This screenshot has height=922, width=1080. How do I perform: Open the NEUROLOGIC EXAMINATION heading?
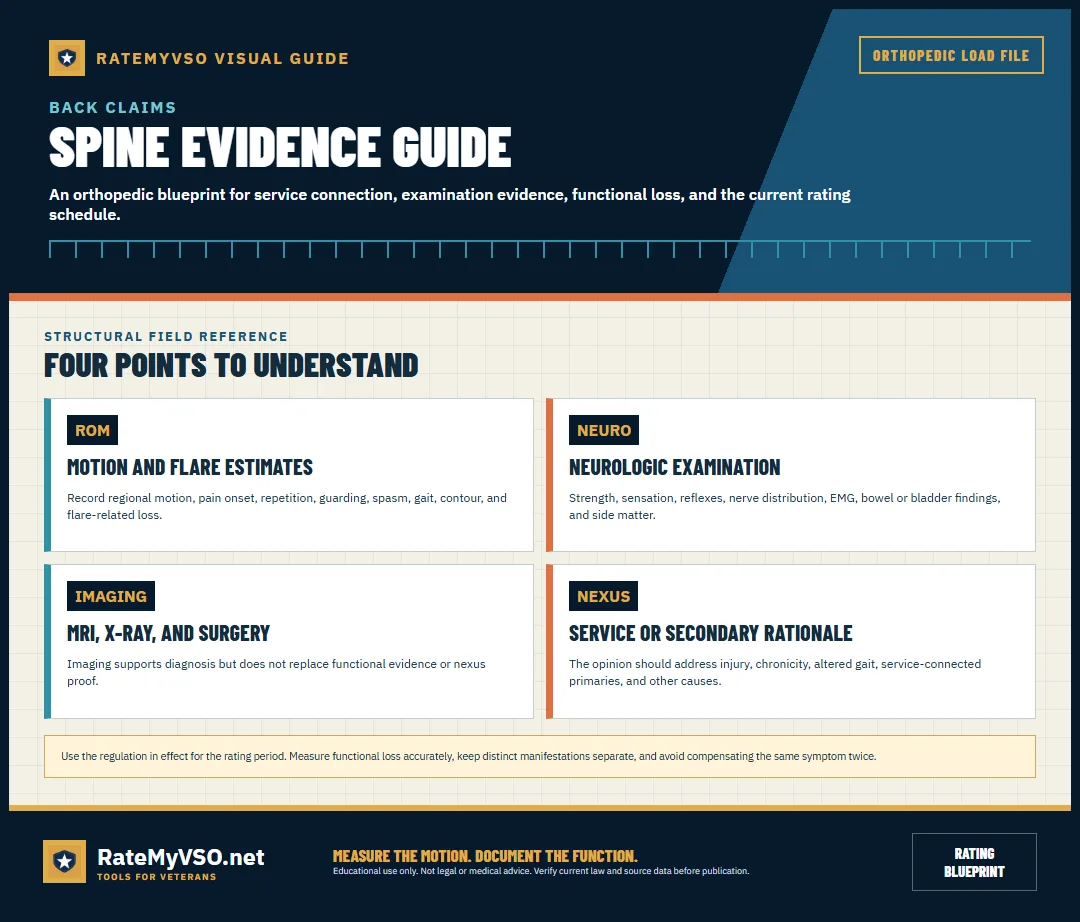pos(674,468)
